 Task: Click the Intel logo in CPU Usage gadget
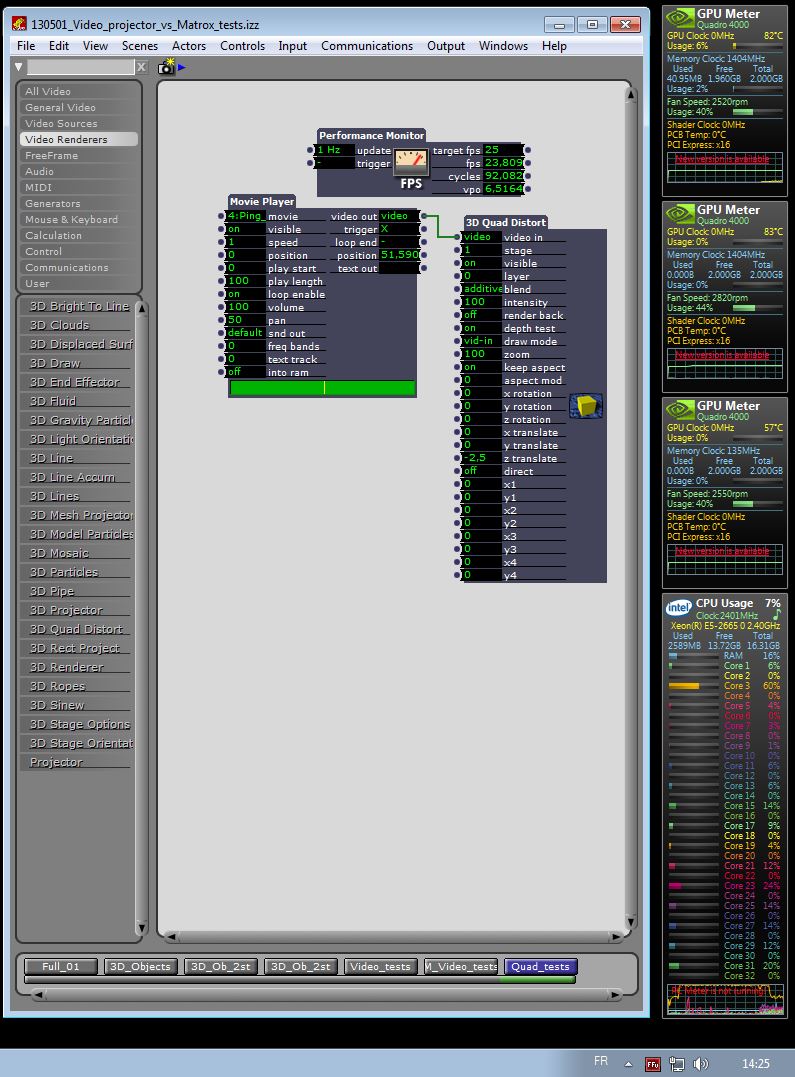click(x=678, y=607)
